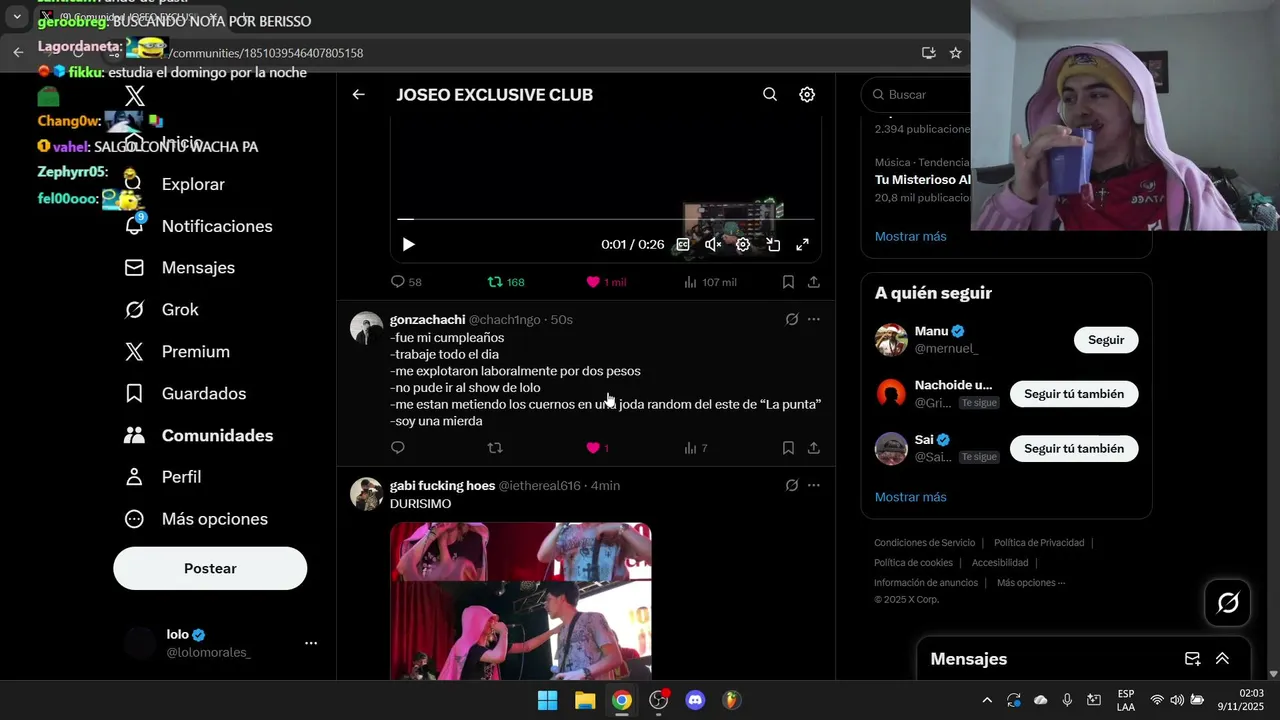
Task: Unmute the video sound
Action: coord(713,244)
